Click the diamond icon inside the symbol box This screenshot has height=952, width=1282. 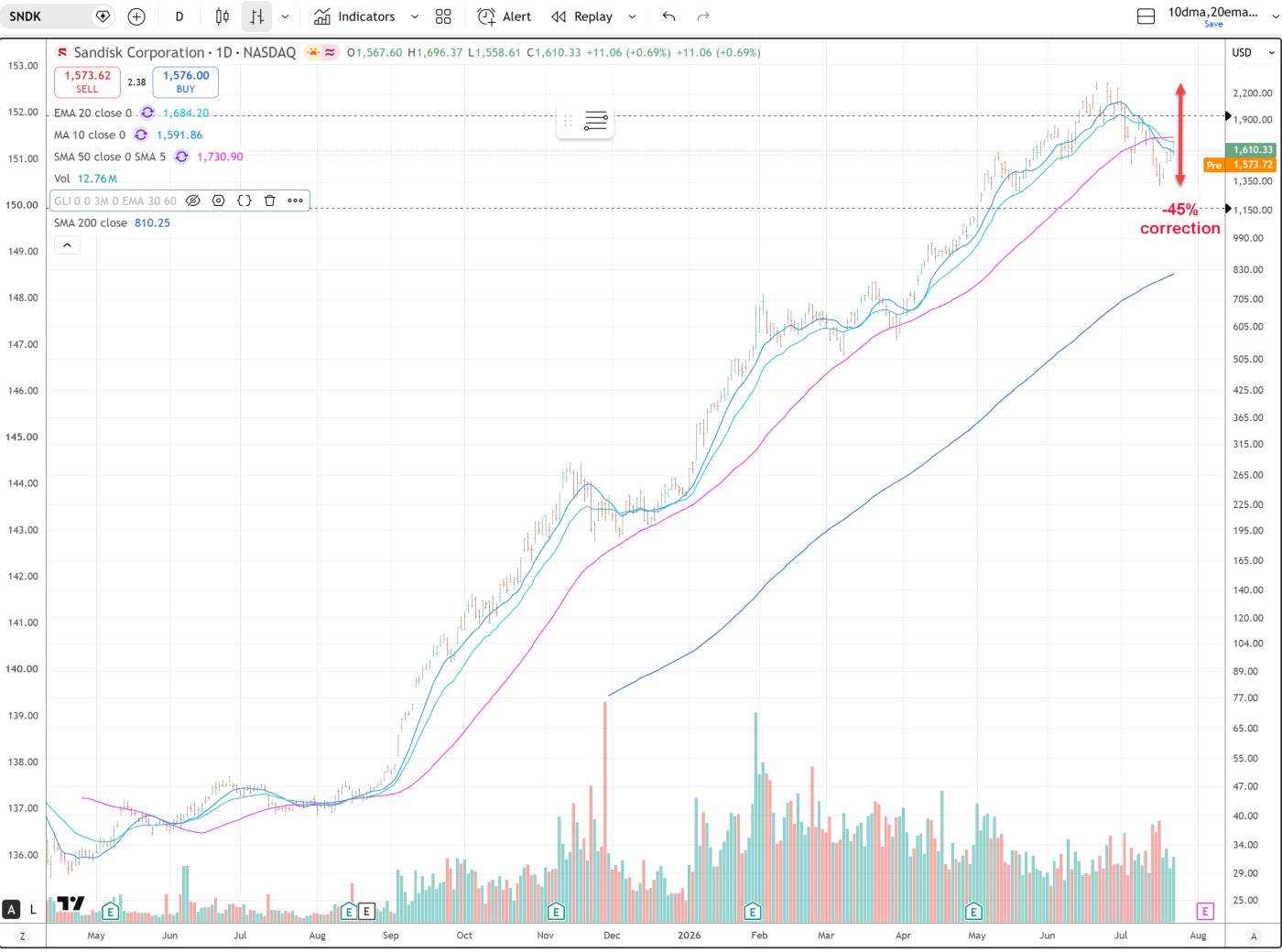click(103, 16)
